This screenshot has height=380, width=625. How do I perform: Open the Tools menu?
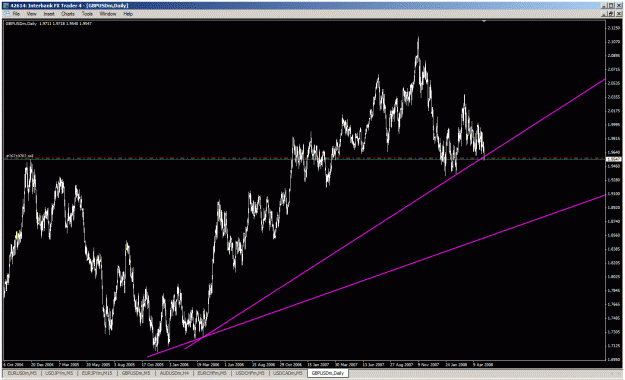point(87,14)
